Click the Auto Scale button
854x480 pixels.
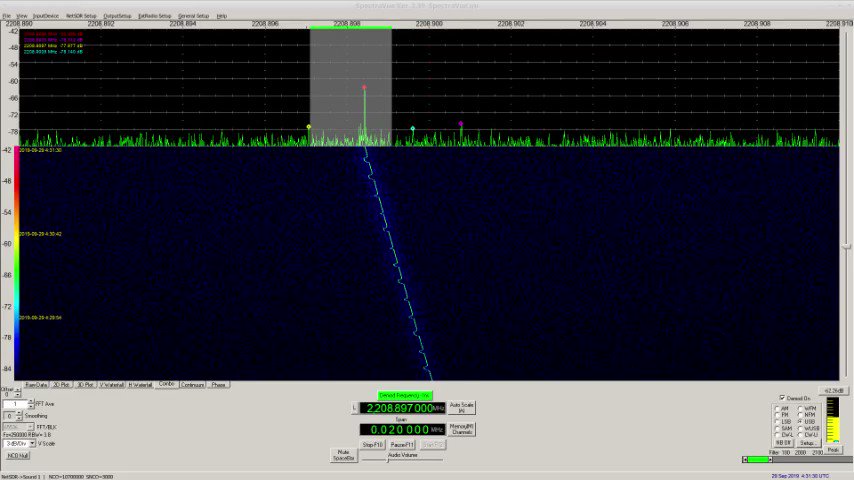pos(461,408)
